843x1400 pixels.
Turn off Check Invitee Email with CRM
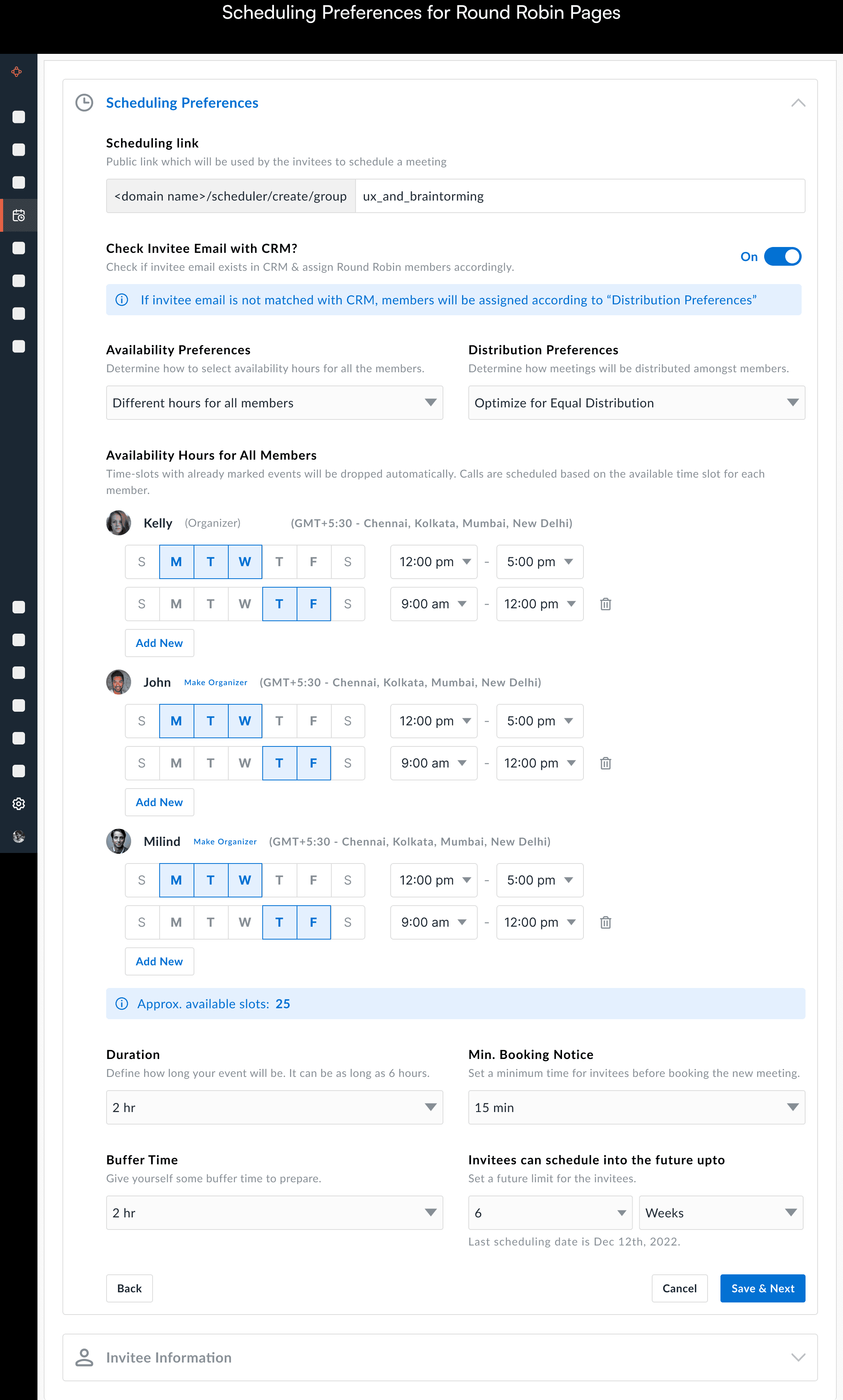point(782,257)
